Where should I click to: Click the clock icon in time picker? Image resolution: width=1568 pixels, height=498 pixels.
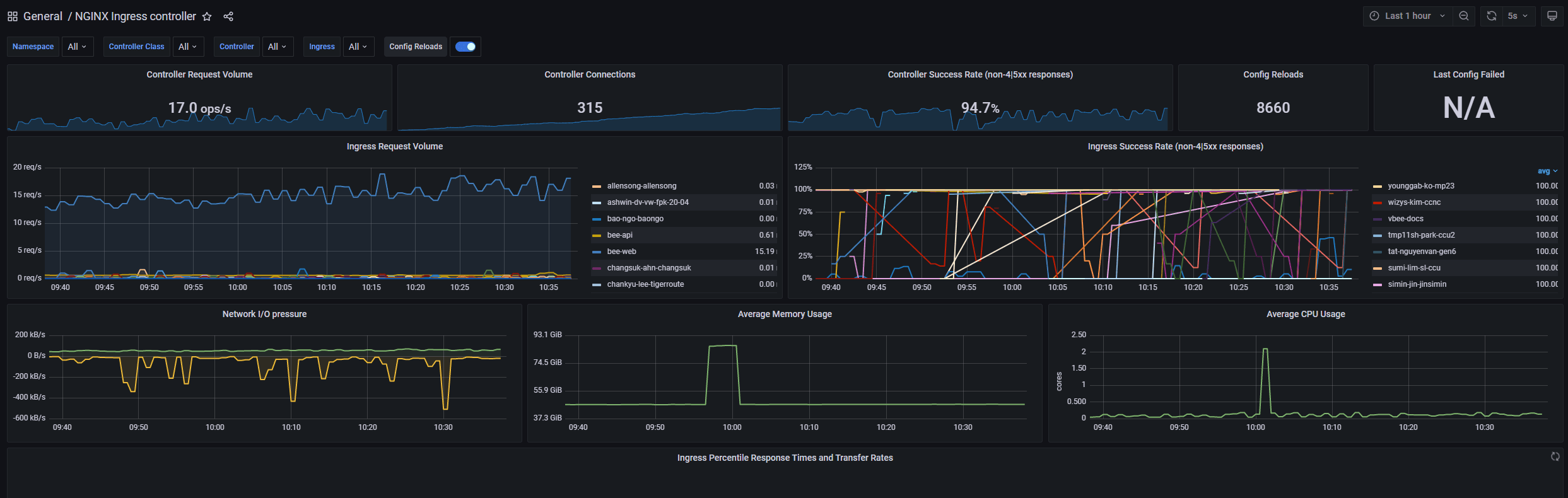pyautogui.click(x=1374, y=16)
